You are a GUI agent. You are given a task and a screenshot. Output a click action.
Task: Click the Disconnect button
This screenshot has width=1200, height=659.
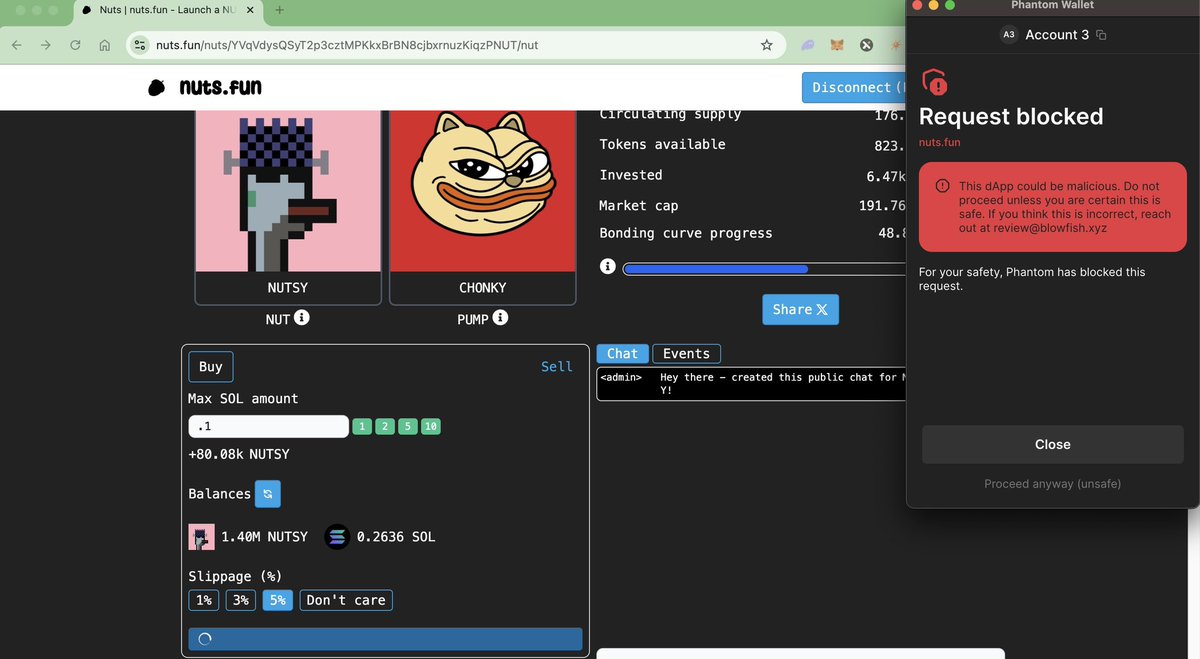853,88
